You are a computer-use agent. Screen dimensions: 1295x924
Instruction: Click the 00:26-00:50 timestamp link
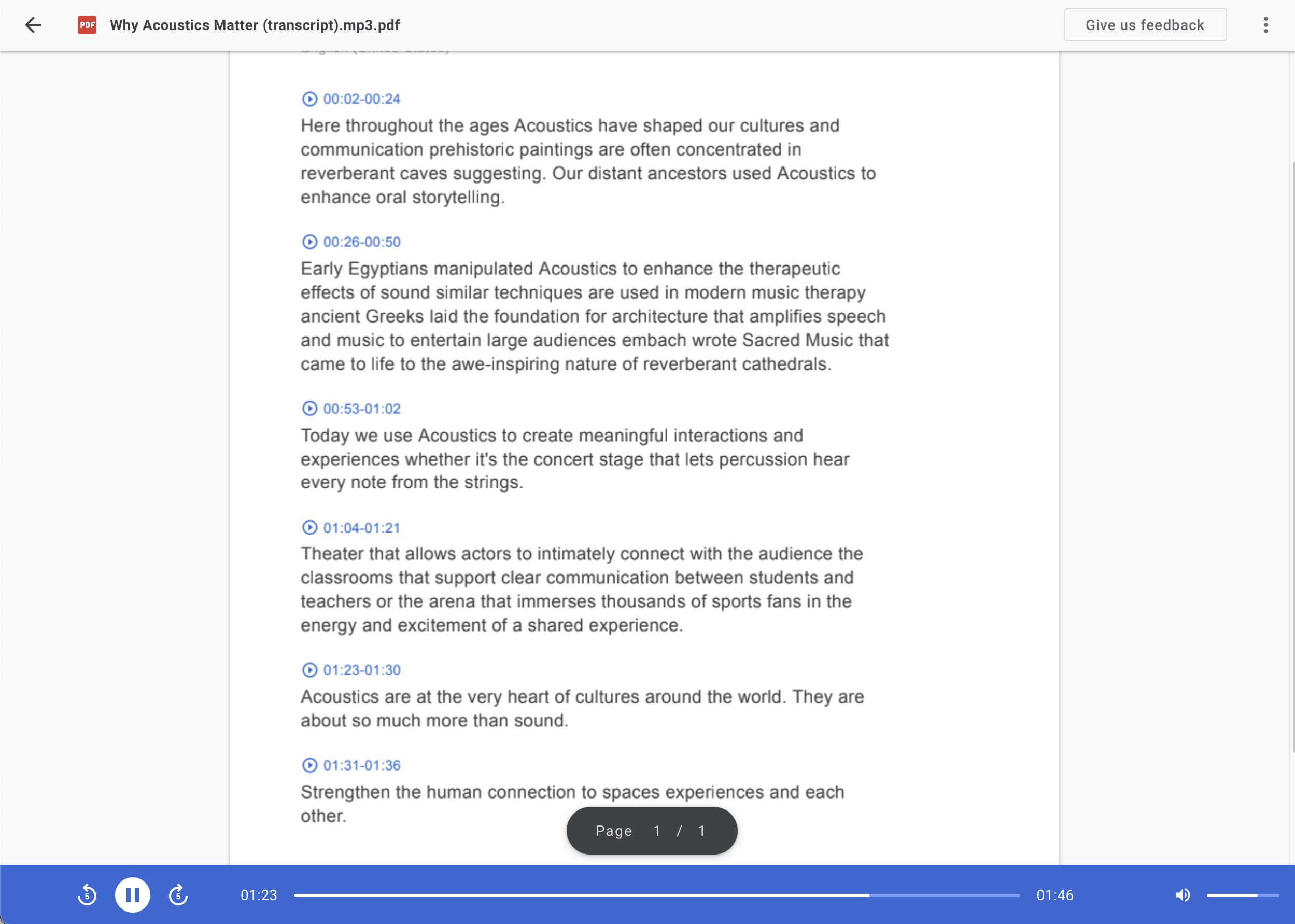click(362, 242)
